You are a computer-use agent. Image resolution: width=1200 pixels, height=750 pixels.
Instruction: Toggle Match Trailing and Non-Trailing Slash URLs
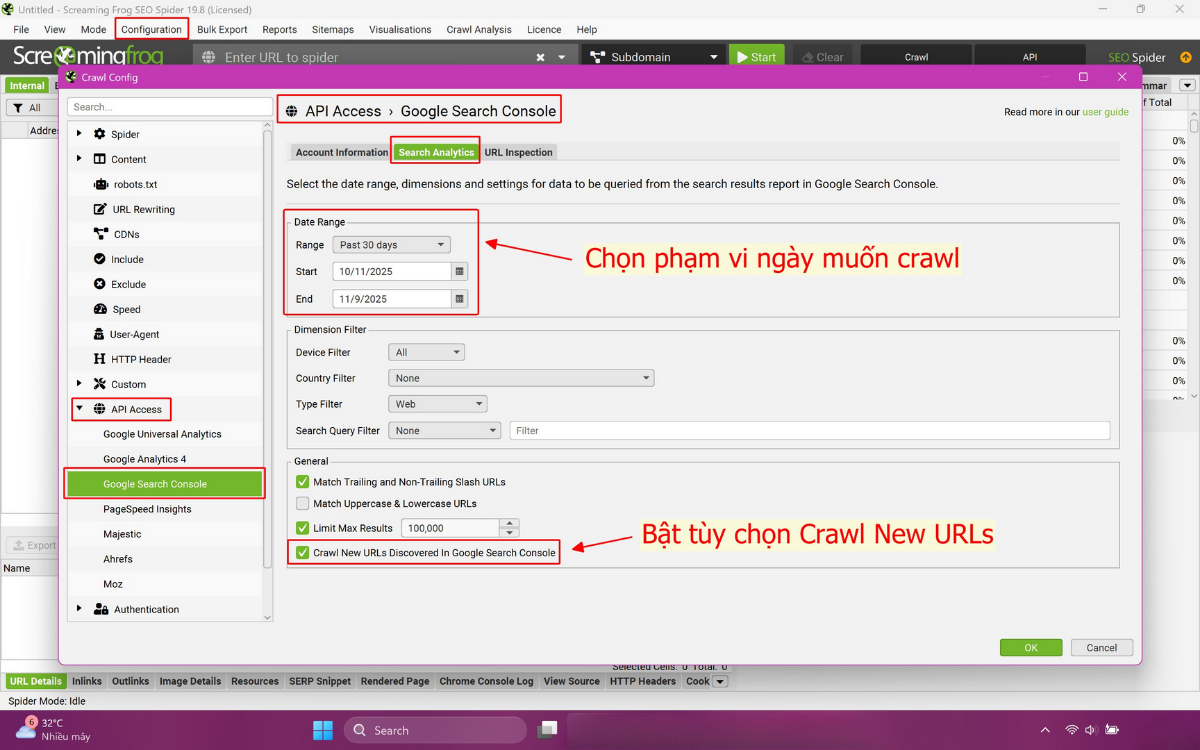(x=303, y=482)
